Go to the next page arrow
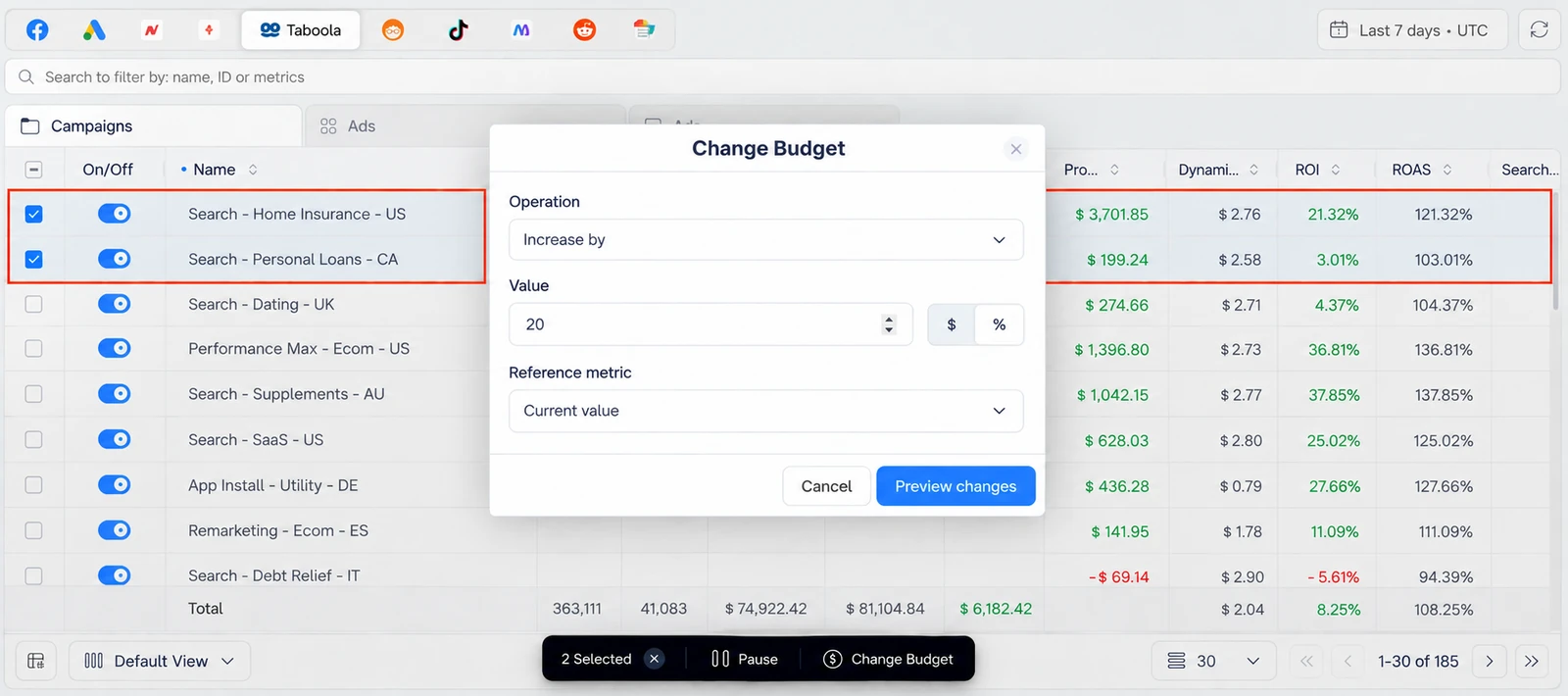This screenshot has width=1568, height=696. click(x=1489, y=661)
